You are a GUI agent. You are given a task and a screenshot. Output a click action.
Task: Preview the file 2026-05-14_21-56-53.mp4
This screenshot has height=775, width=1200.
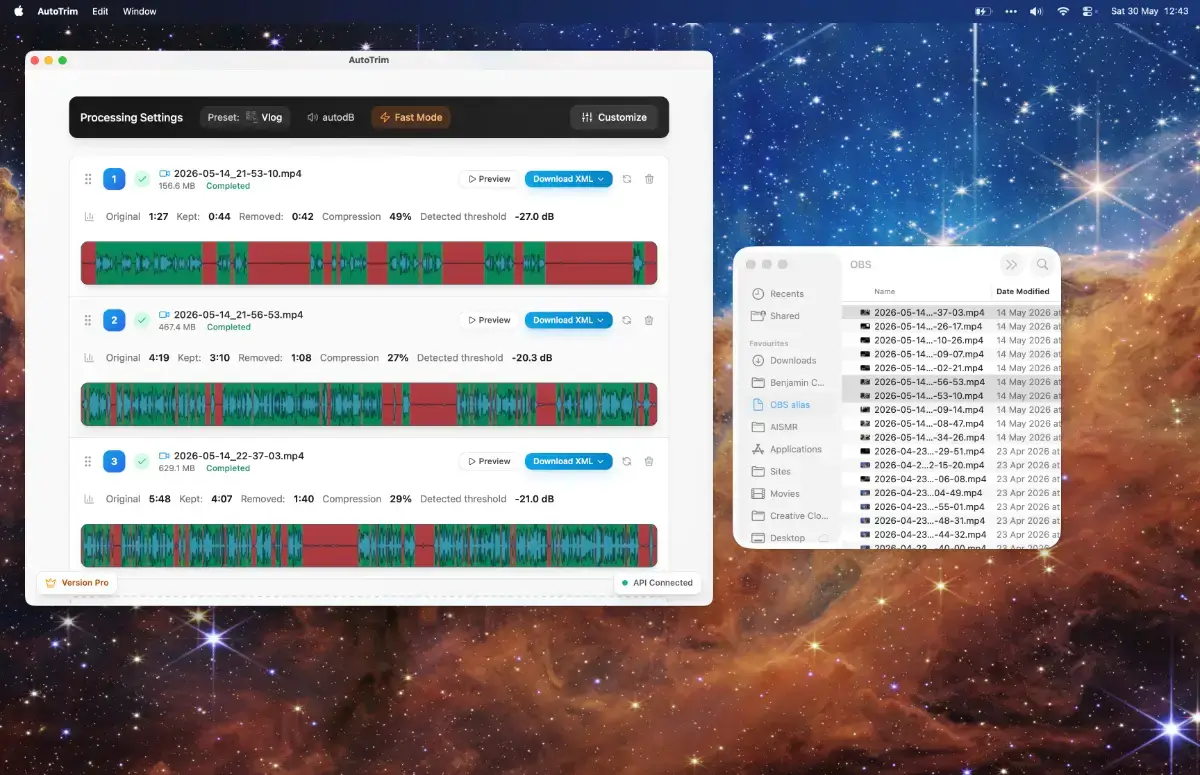pyautogui.click(x=490, y=320)
